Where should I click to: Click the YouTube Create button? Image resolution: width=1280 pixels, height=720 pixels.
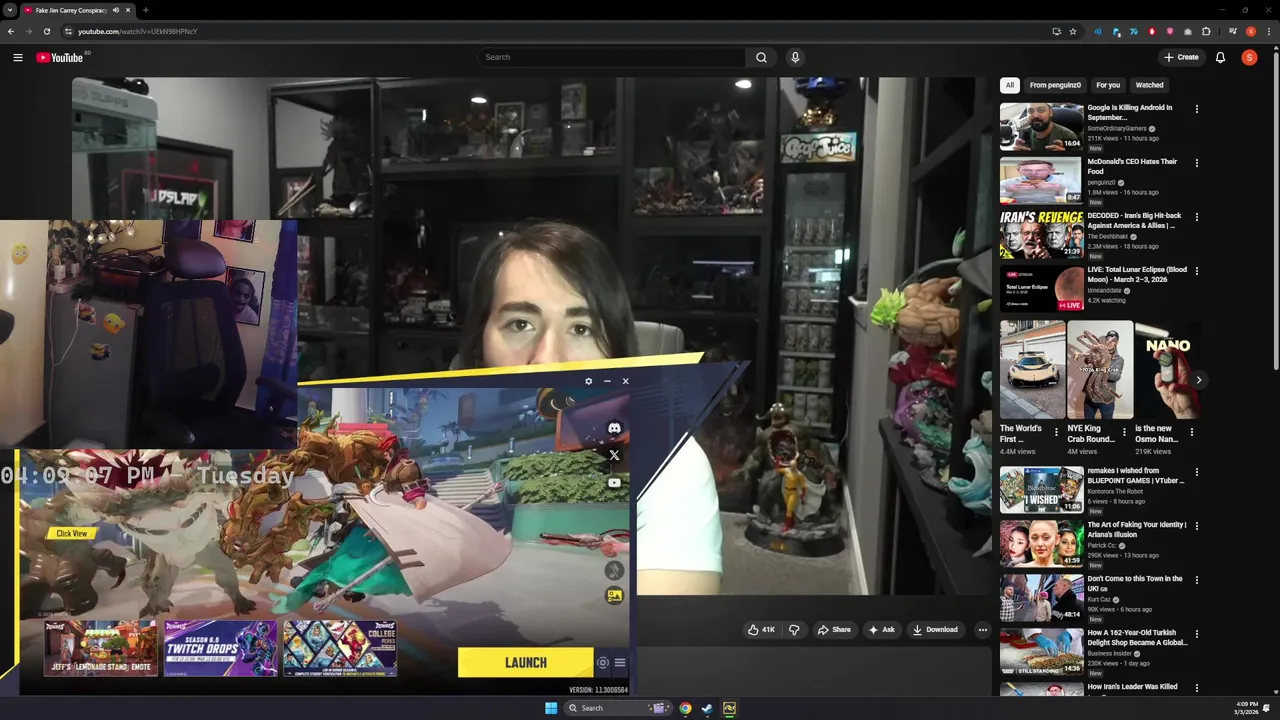pos(1181,57)
